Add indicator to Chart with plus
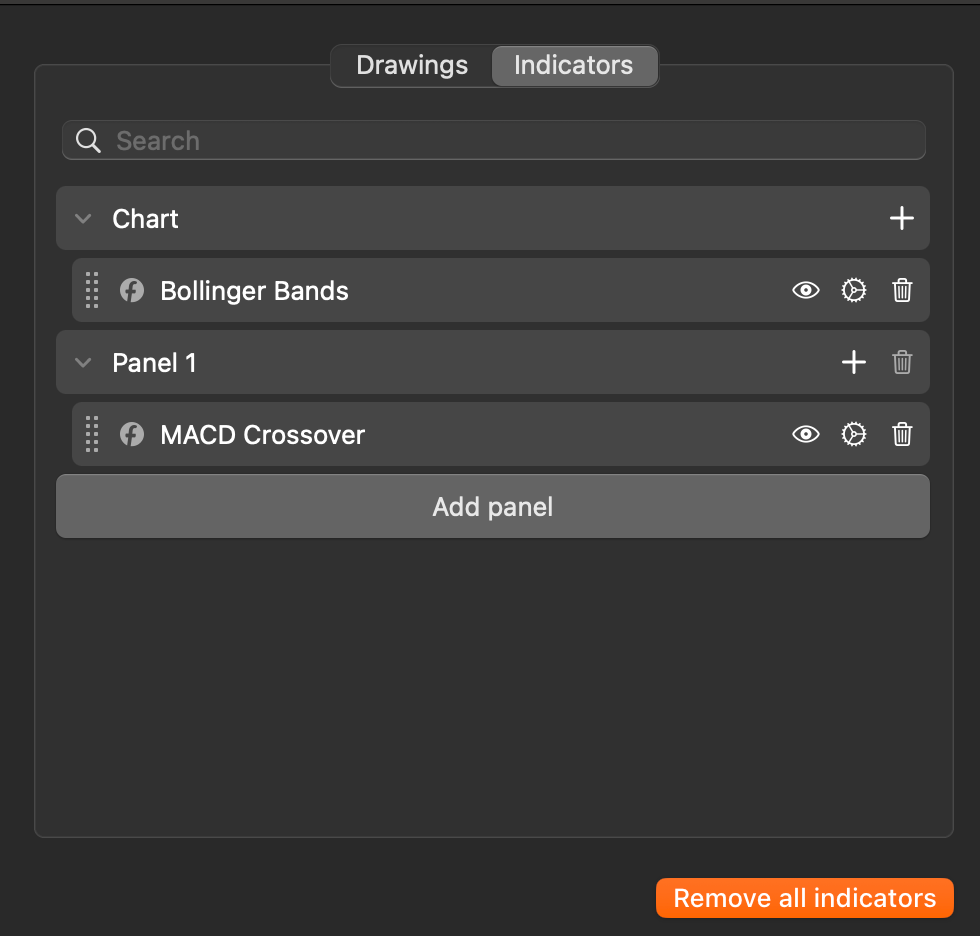The width and height of the screenshot is (980, 936). tap(902, 218)
